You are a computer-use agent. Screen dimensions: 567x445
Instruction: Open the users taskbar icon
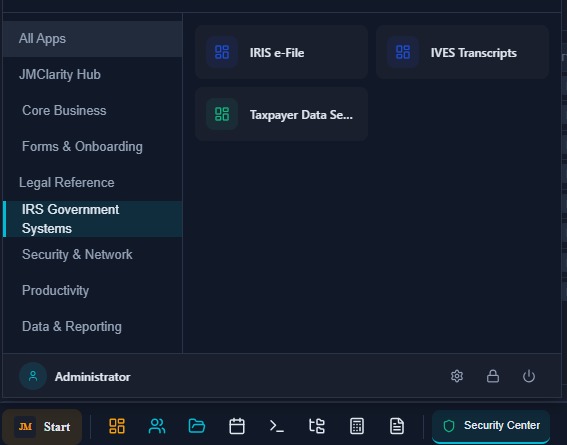click(x=157, y=426)
